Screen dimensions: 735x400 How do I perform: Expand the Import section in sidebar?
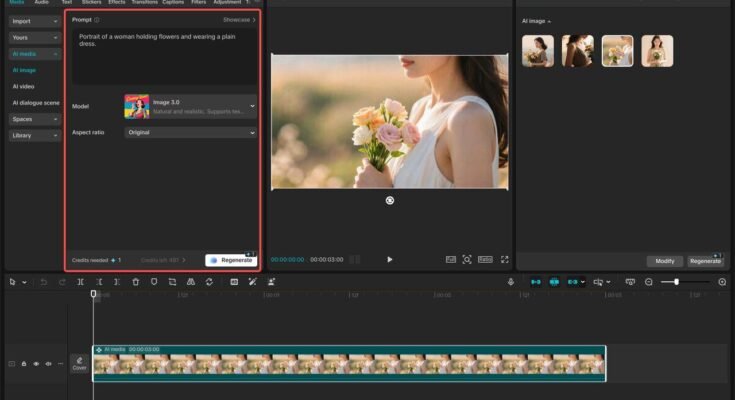pyautogui.click(x=34, y=21)
